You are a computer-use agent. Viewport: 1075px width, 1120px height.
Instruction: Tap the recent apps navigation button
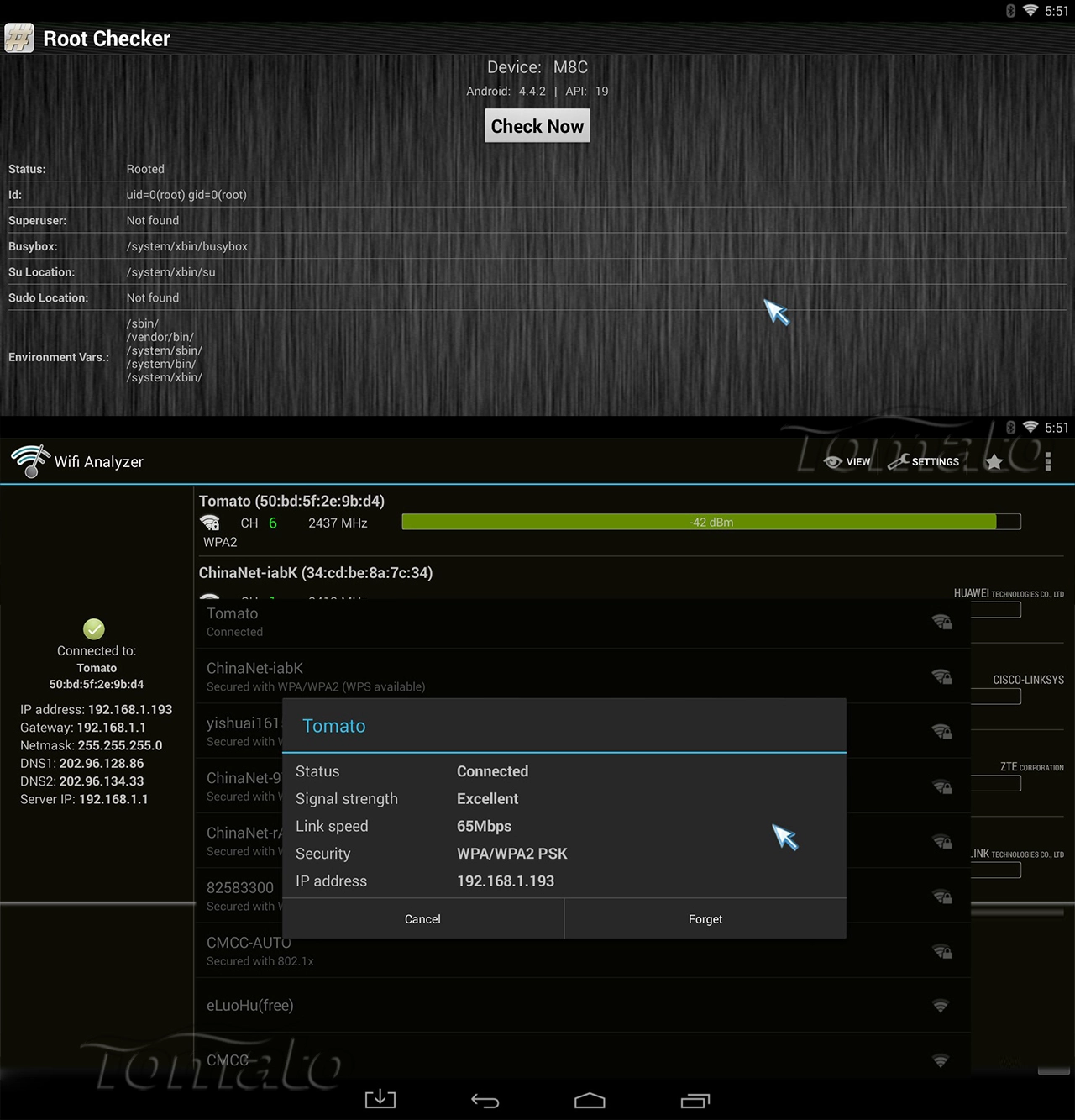[x=695, y=1100]
